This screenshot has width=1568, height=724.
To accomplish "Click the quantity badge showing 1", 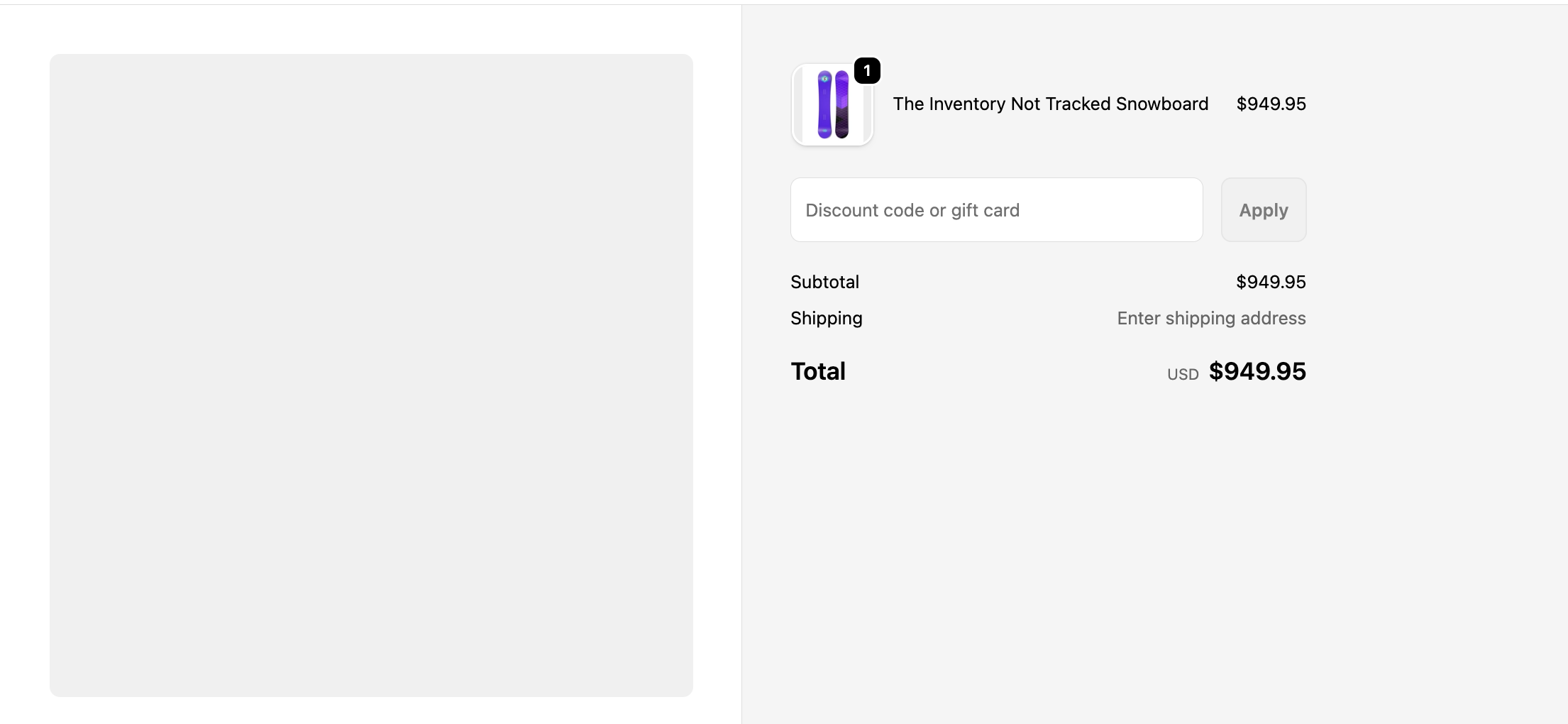I will [867, 70].
